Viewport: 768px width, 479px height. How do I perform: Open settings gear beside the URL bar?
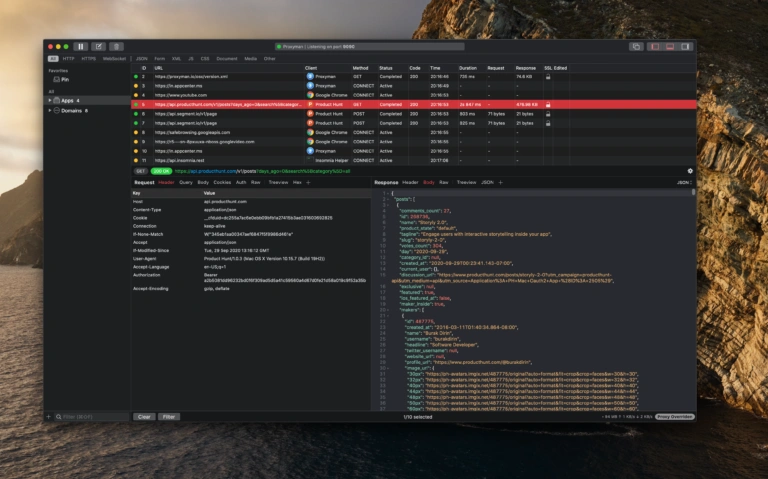pyautogui.click(x=690, y=171)
